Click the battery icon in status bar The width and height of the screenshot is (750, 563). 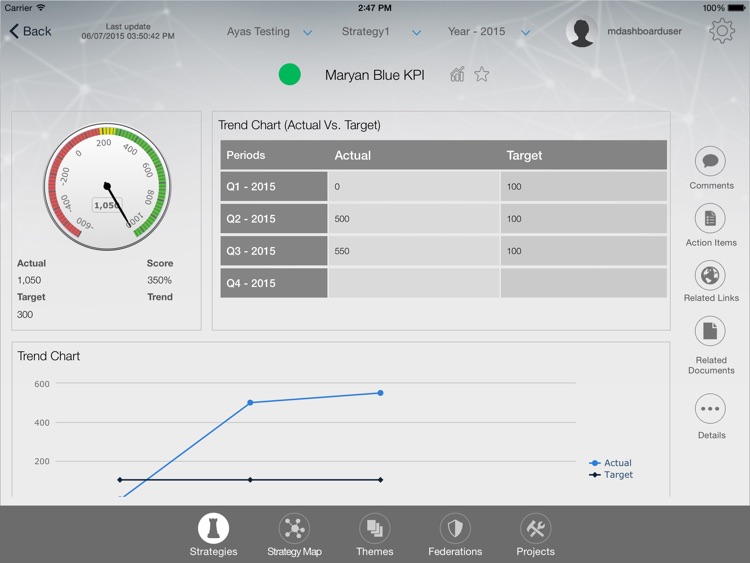[x=736, y=8]
